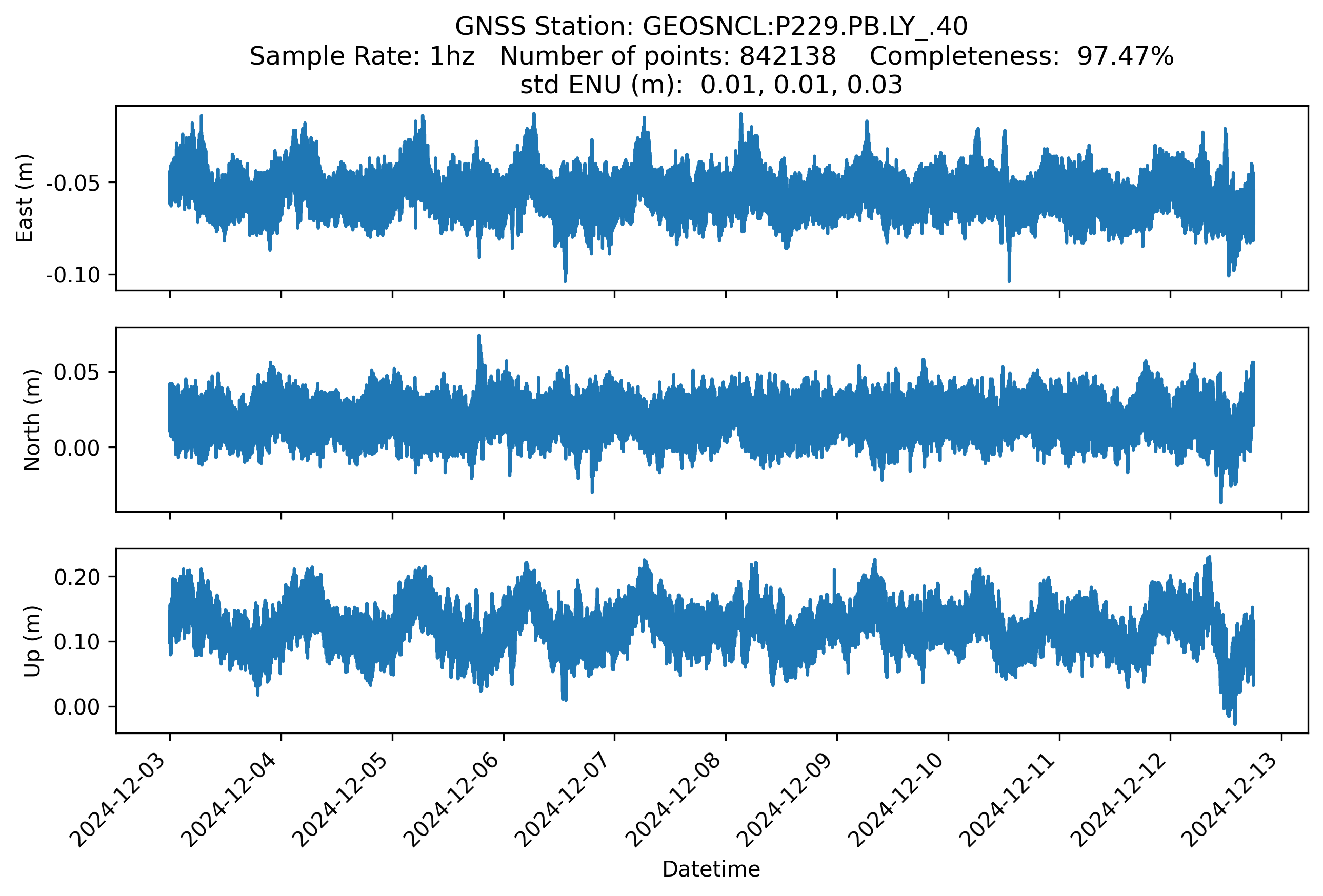Click the North (m) axis label
The image size is (1323, 896).
32,420
